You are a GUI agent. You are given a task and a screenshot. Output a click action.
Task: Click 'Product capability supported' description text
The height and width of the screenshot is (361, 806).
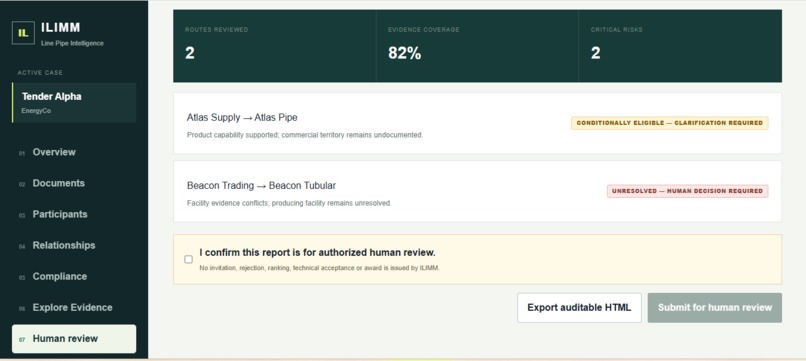point(305,135)
